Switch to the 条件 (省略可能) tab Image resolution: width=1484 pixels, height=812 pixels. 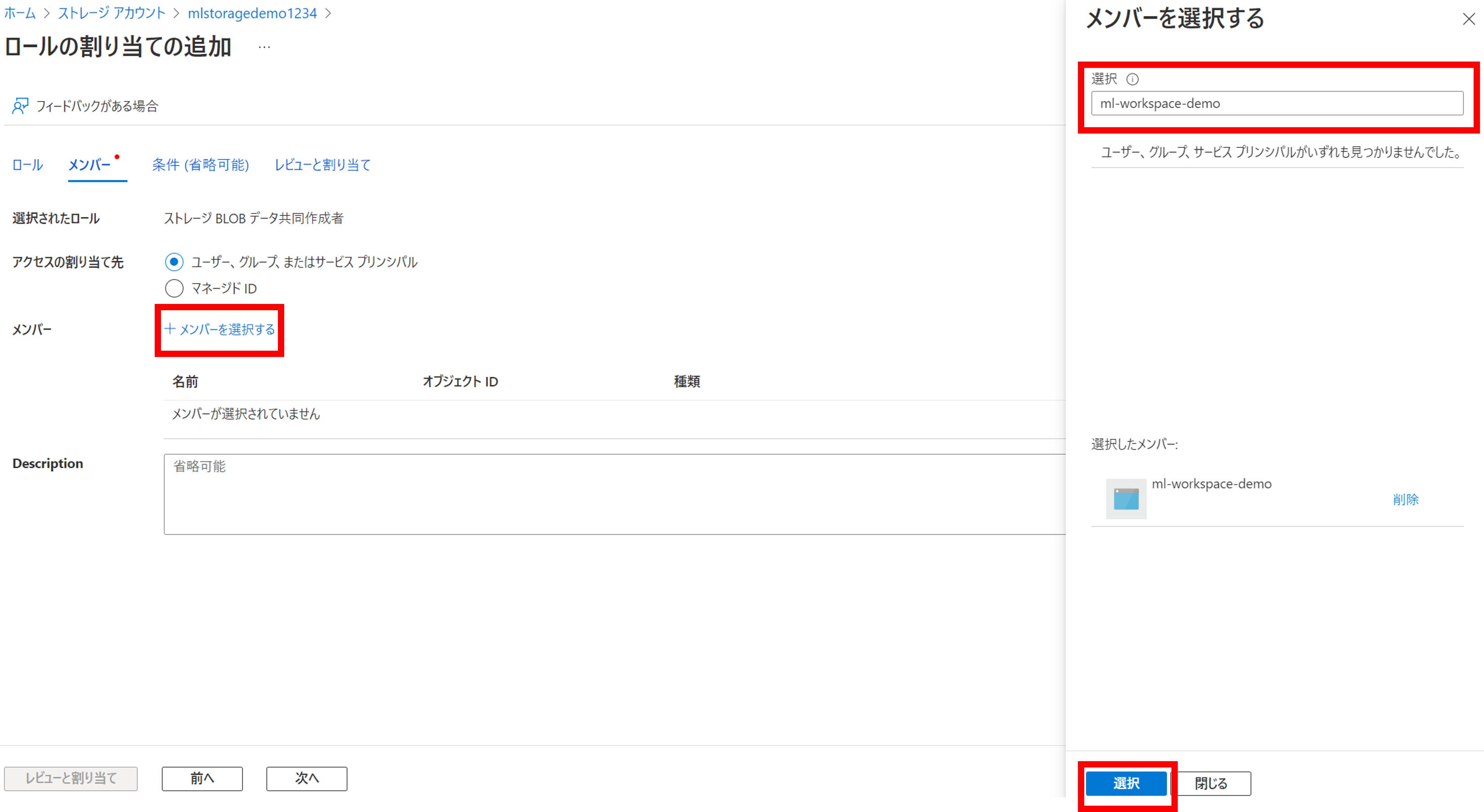pyautogui.click(x=201, y=165)
